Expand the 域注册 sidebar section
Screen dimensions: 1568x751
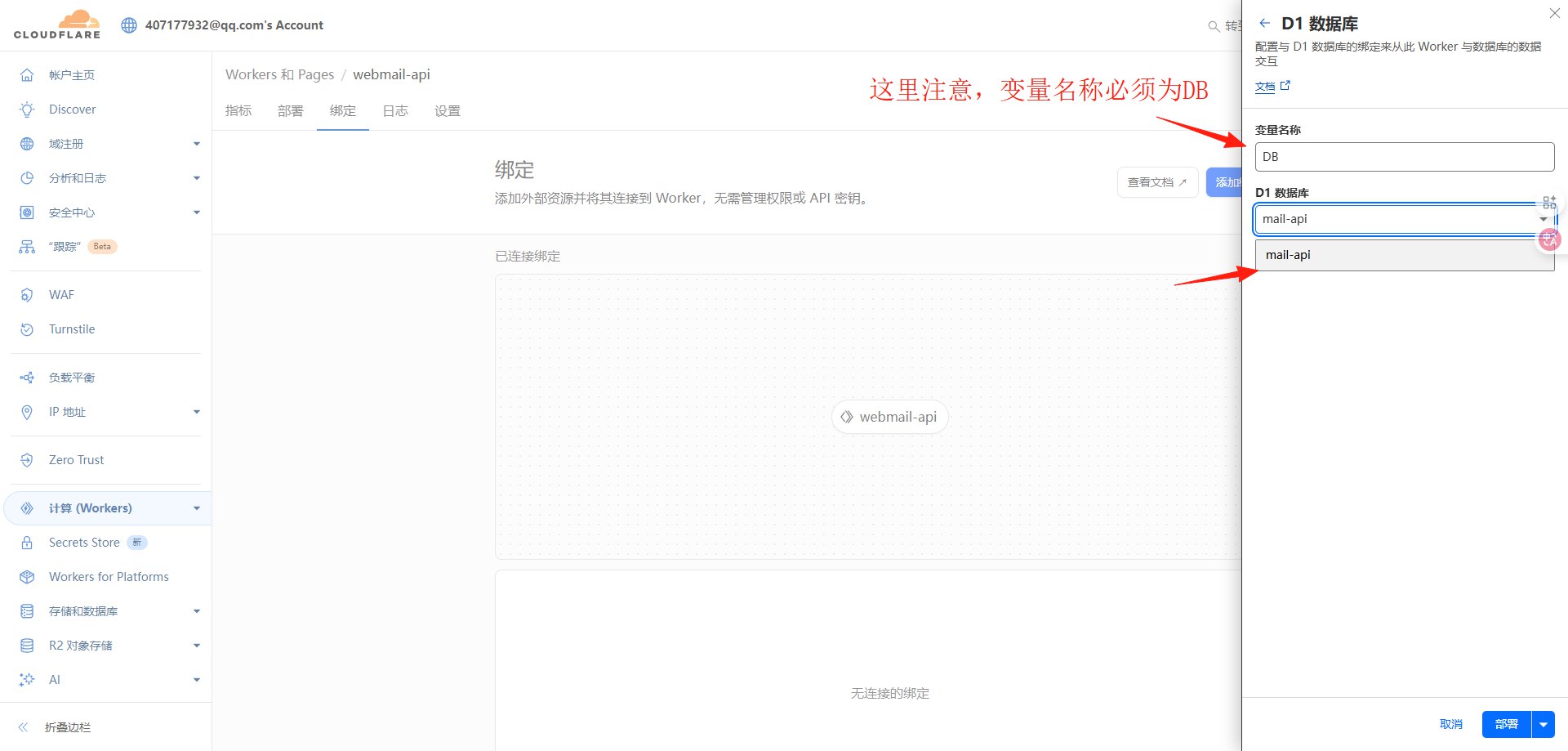pyautogui.click(x=65, y=143)
